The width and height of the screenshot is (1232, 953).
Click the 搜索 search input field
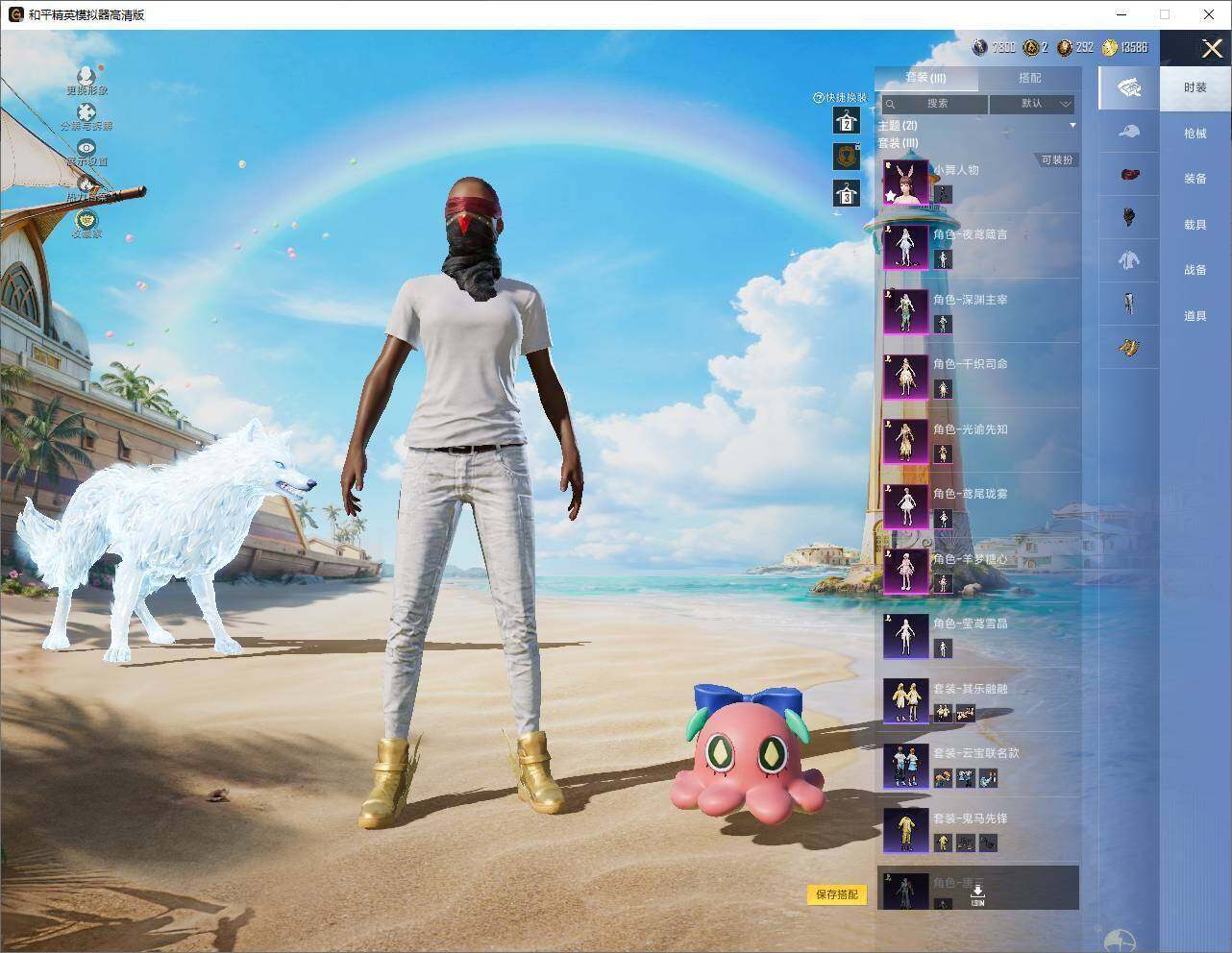tap(935, 104)
